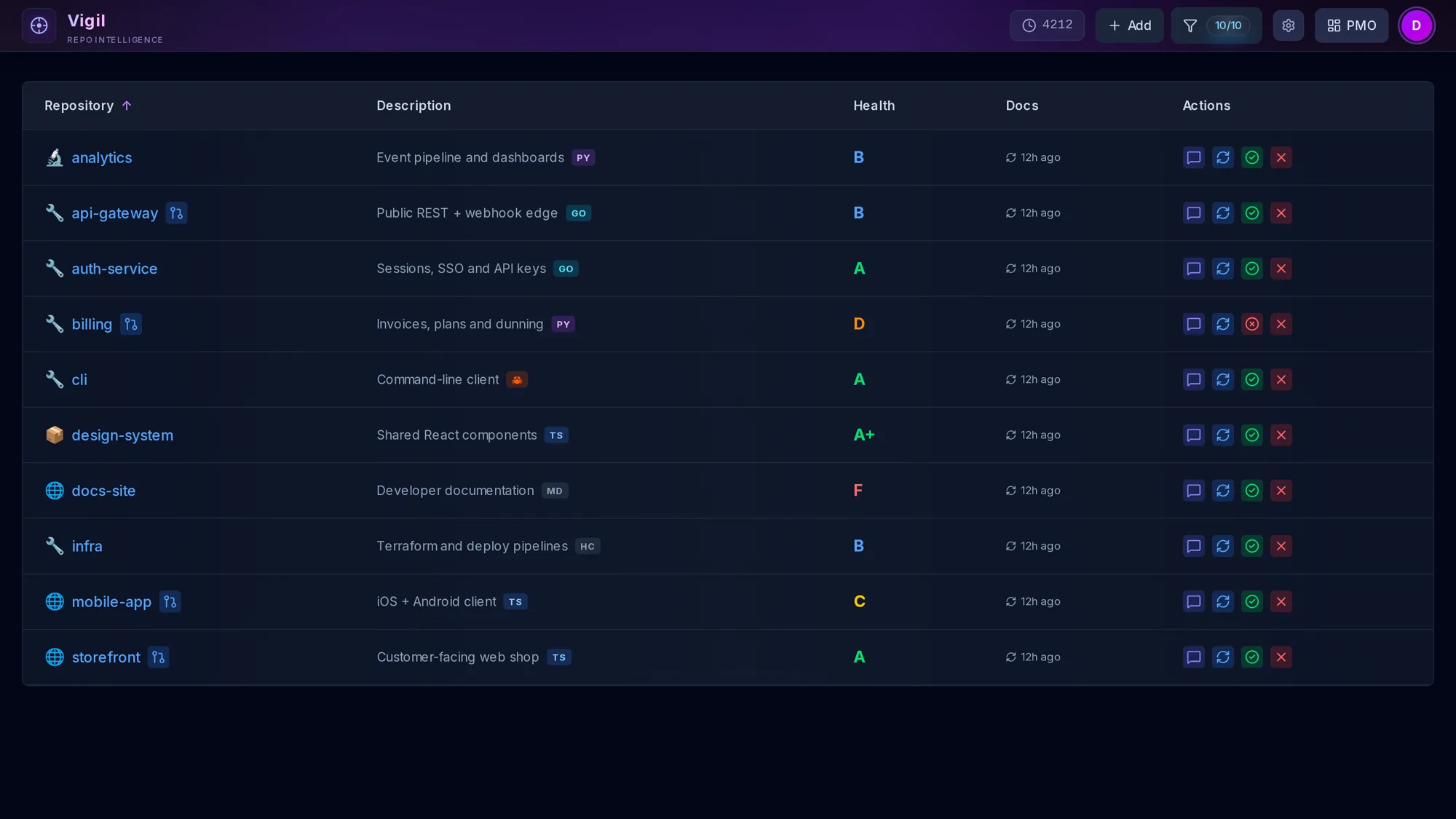Screen dimensions: 1456x819
Task: Click the Description column header
Action: pyautogui.click(x=414, y=106)
